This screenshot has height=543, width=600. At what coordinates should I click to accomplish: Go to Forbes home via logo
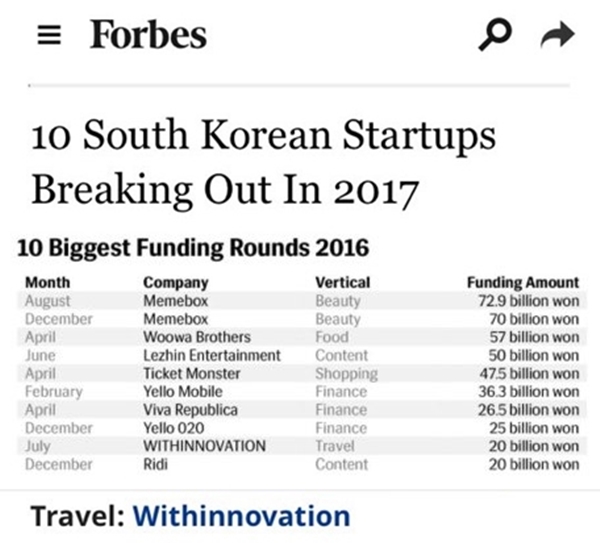(x=148, y=34)
